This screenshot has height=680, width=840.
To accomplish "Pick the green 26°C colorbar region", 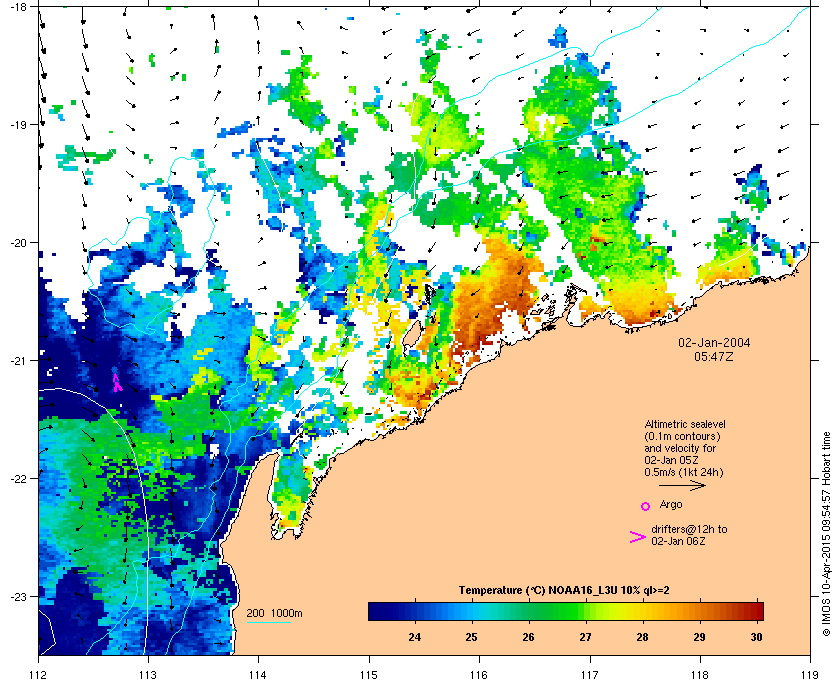I will 528,611.
